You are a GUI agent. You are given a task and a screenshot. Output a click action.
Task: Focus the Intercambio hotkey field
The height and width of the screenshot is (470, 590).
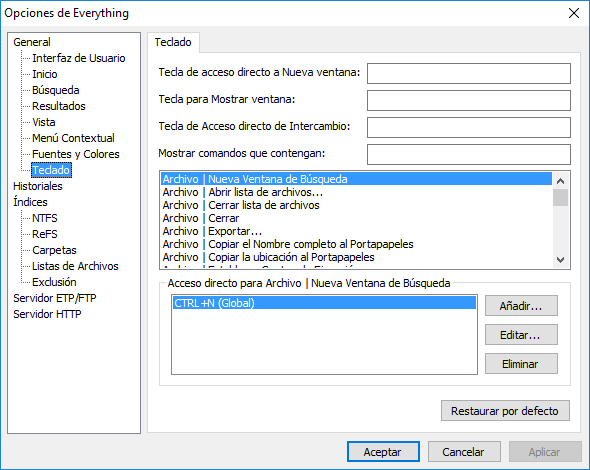tap(469, 128)
